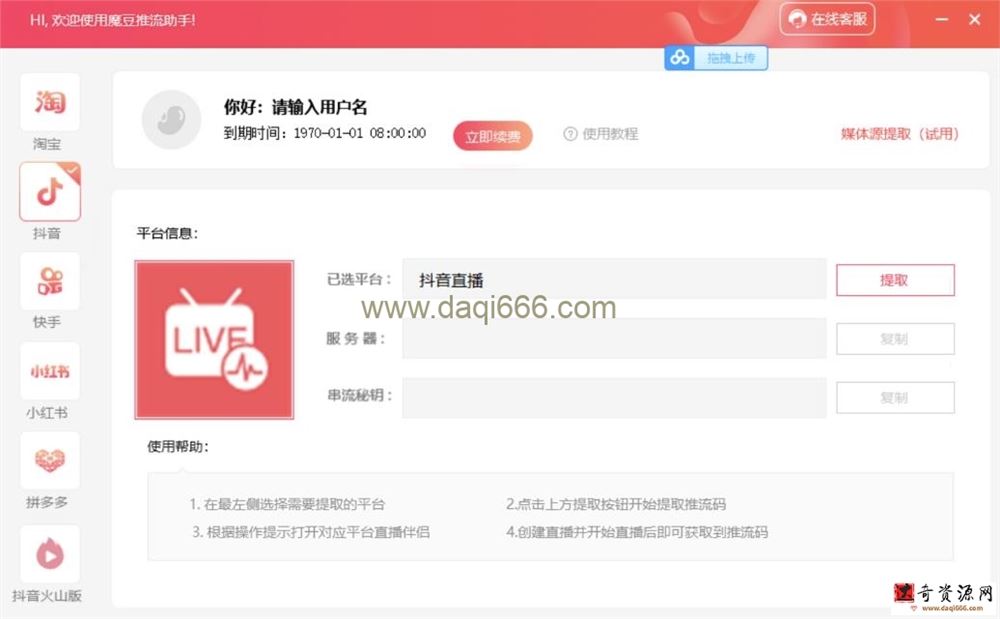Click the 请输入用户名 username text
This screenshot has width=1000, height=619.
pyautogui.click(x=319, y=107)
